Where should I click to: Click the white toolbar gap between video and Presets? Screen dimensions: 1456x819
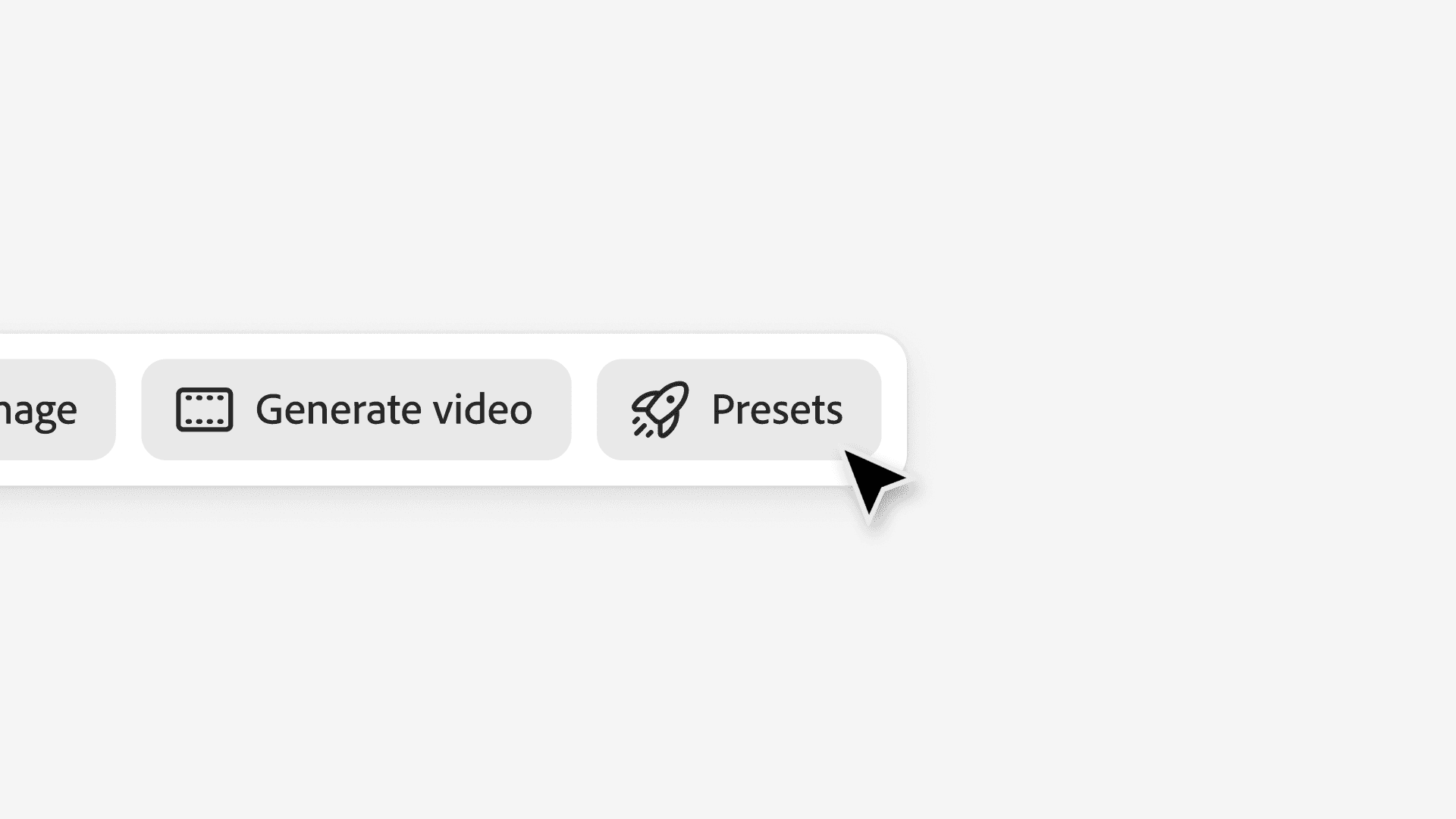point(584,409)
